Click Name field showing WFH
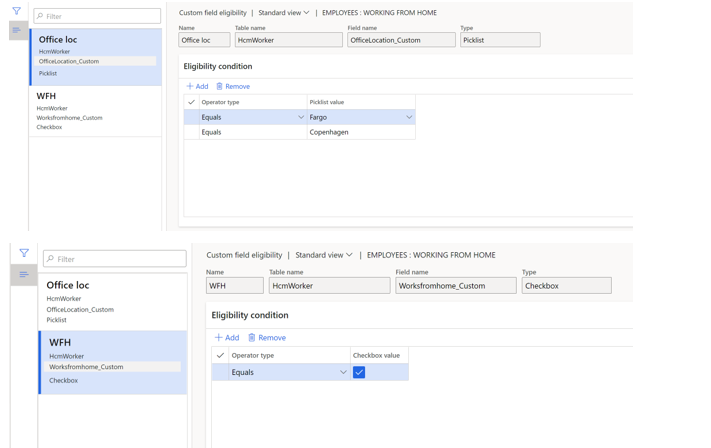This screenshot has height=448, width=711. [x=234, y=286]
